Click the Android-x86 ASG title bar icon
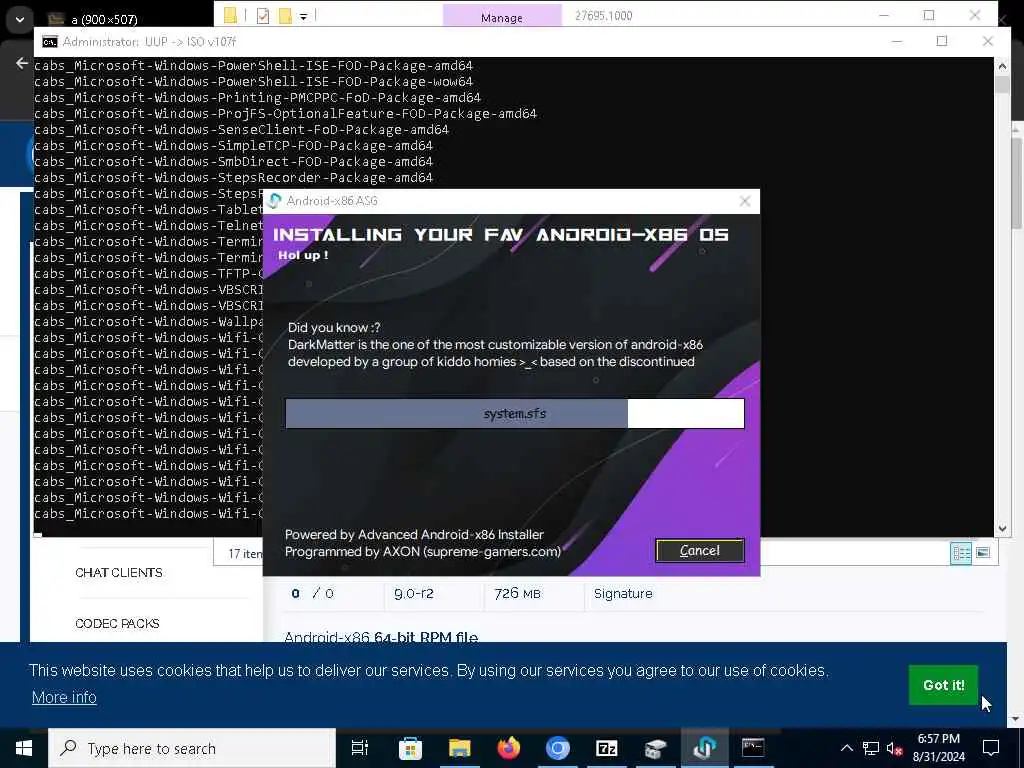This screenshot has height=768, width=1024. point(275,201)
